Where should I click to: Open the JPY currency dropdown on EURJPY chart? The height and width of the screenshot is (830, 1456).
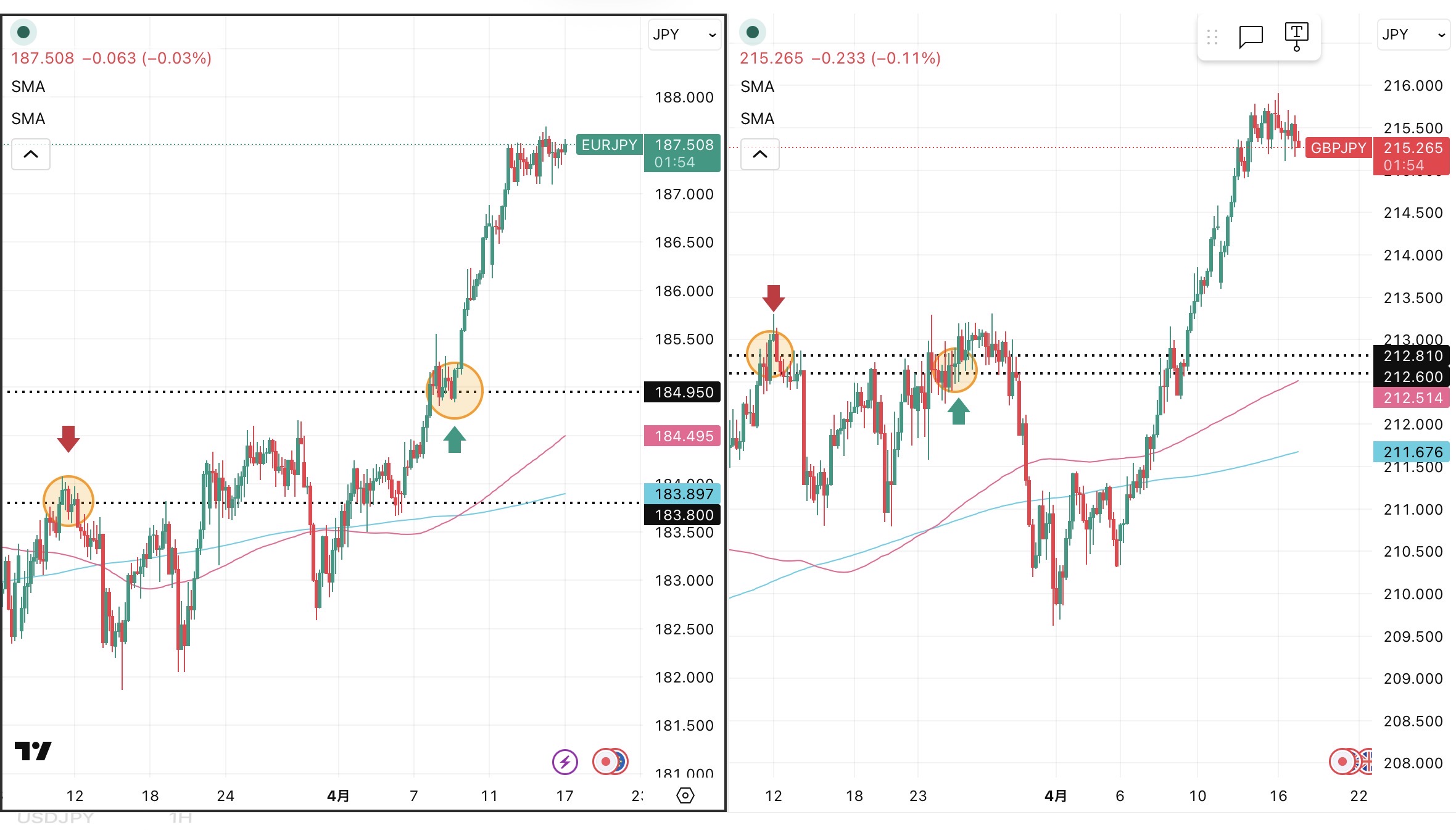click(684, 35)
